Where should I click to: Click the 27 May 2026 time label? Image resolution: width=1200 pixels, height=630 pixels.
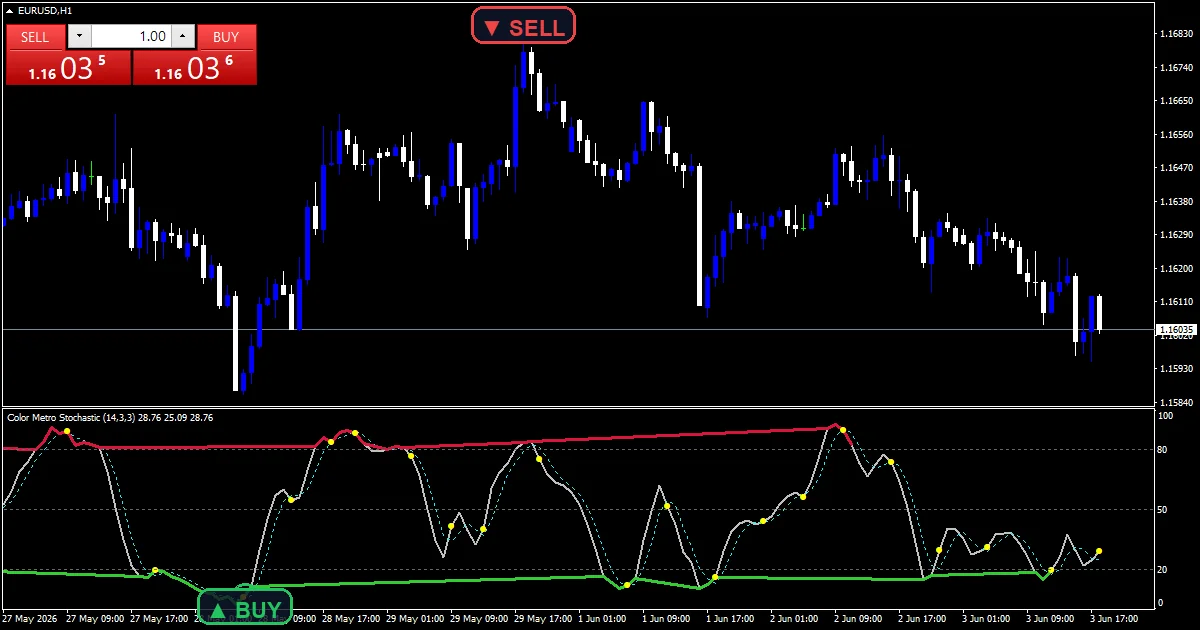click(x=31, y=619)
